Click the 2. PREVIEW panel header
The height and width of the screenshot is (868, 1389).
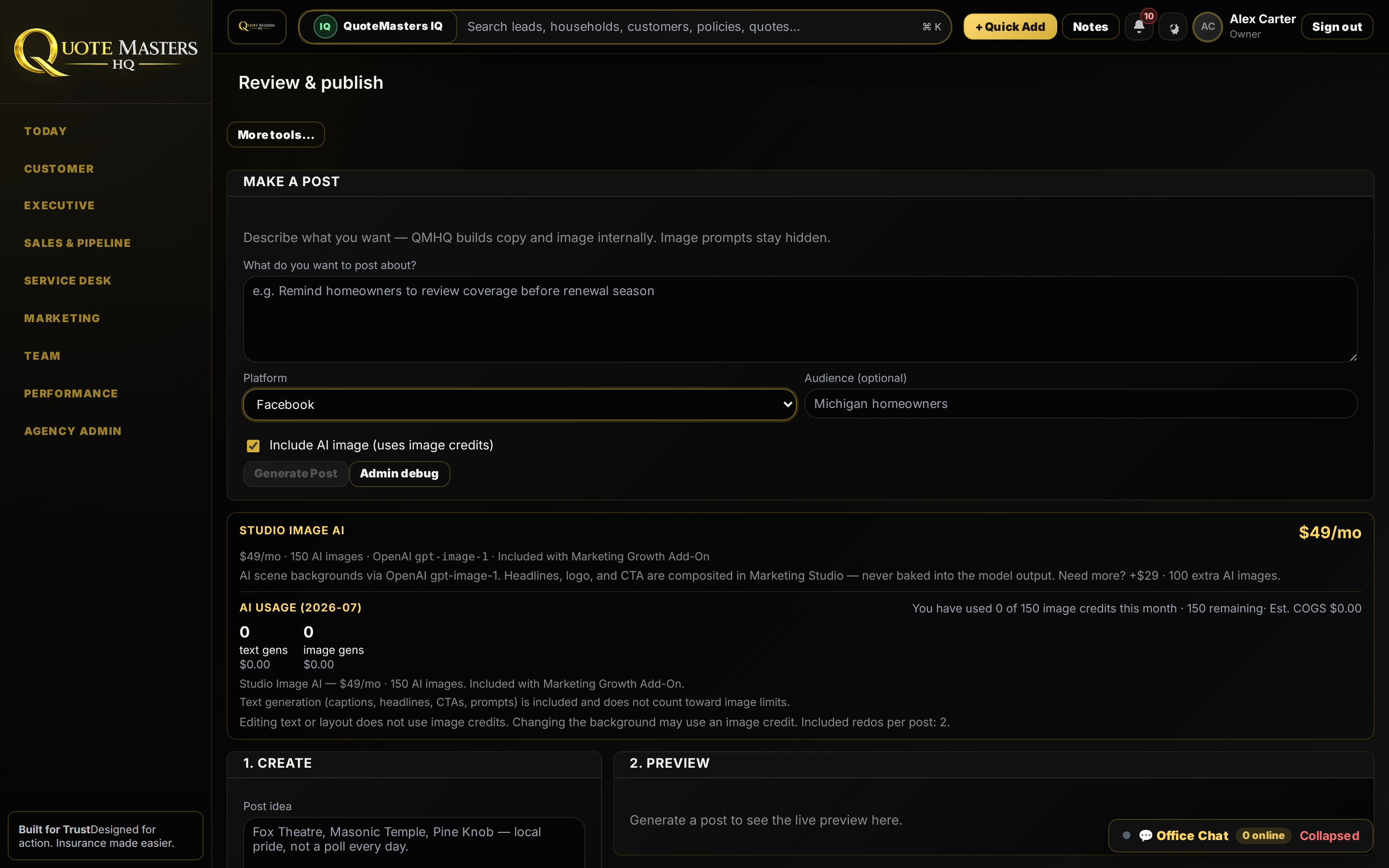tap(994, 764)
